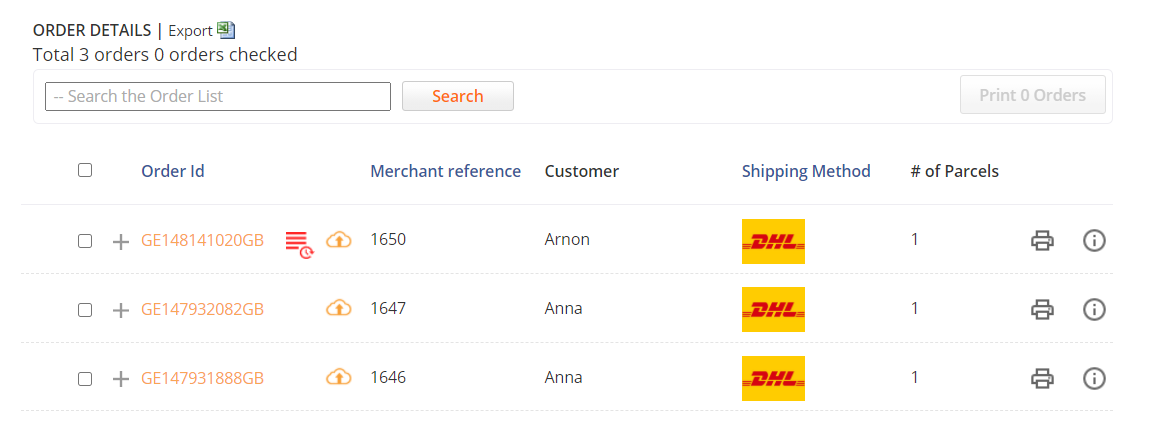Viewport: 1164px width, 447px height.
Task: Open the info icon for order GE147931888GB
Action: (1095, 378)
